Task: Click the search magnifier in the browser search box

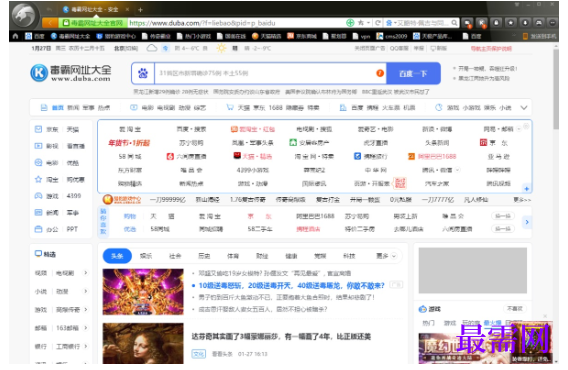Action: 454,23
